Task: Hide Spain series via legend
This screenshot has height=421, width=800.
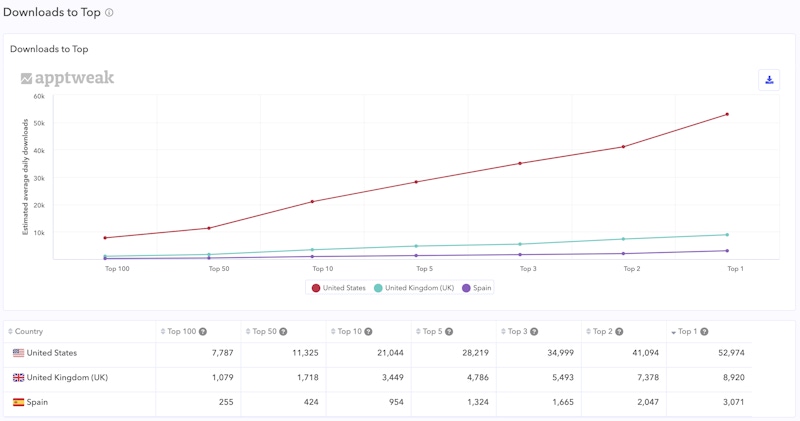Action: point(476,288)
